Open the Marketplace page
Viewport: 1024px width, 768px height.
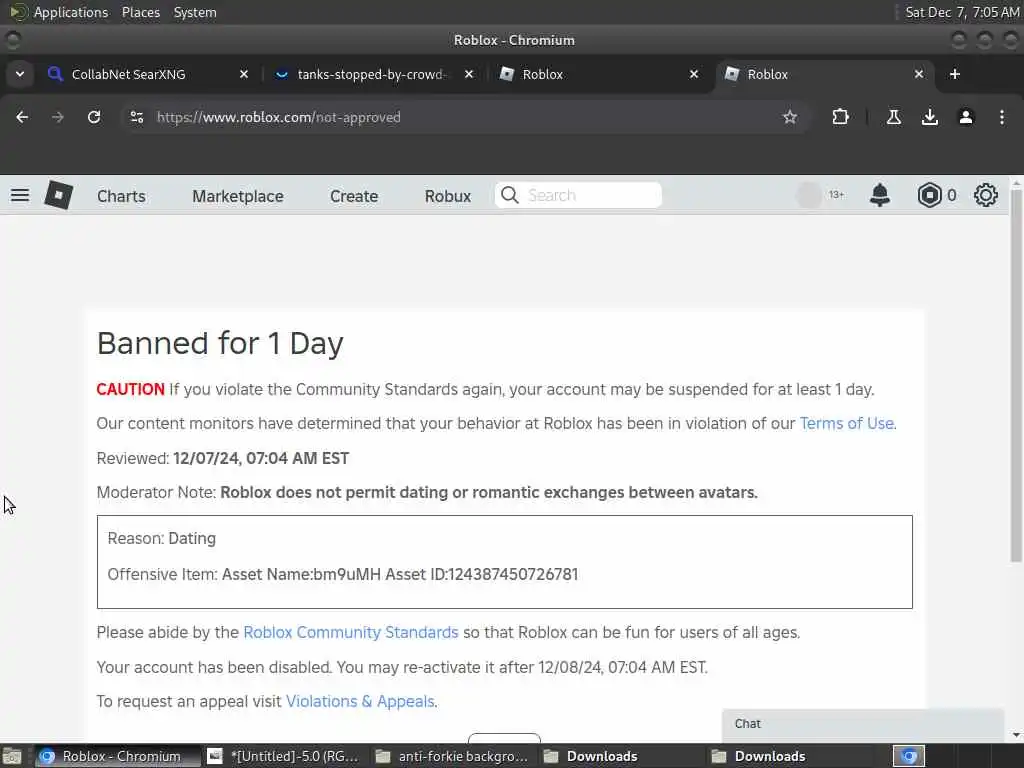238,196
